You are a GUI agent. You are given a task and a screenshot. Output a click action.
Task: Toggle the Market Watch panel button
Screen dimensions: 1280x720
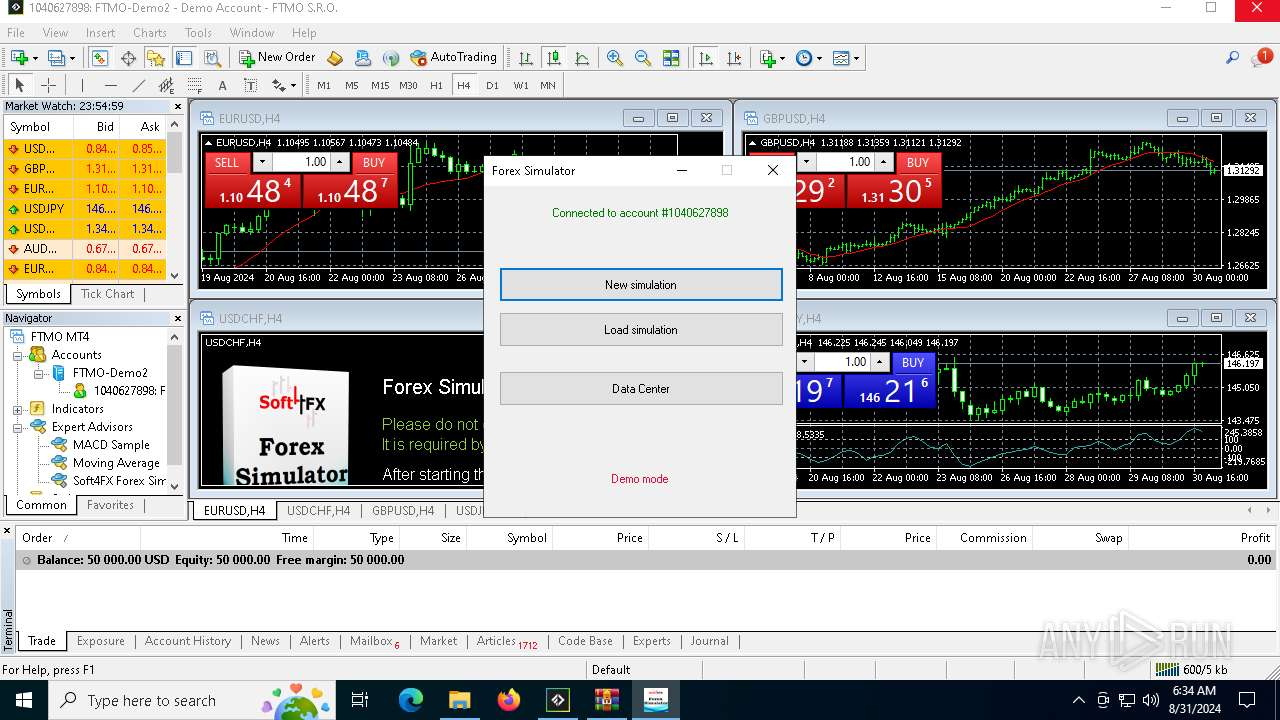100,58
